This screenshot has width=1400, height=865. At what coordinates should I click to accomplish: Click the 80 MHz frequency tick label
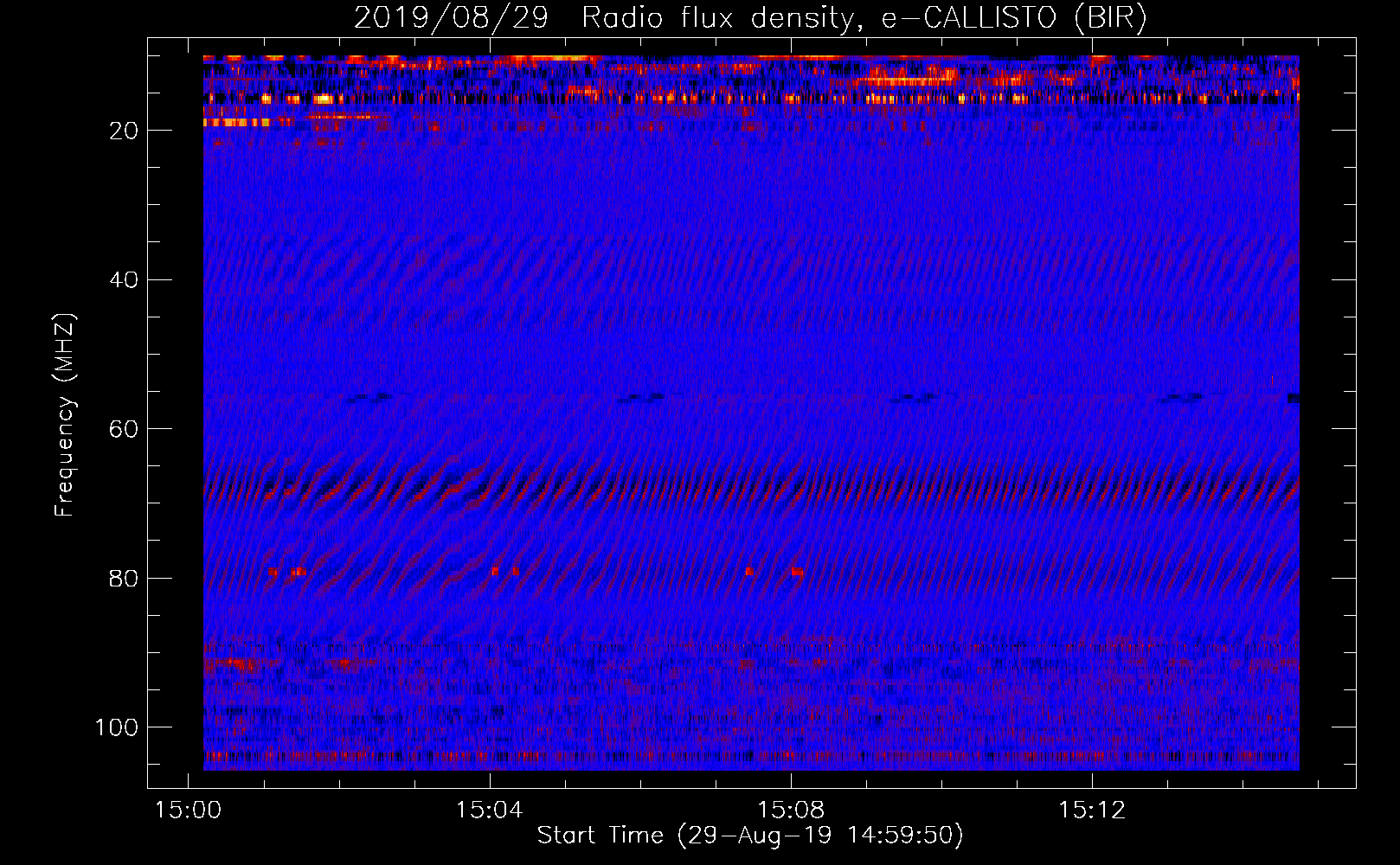coord(124,579)
